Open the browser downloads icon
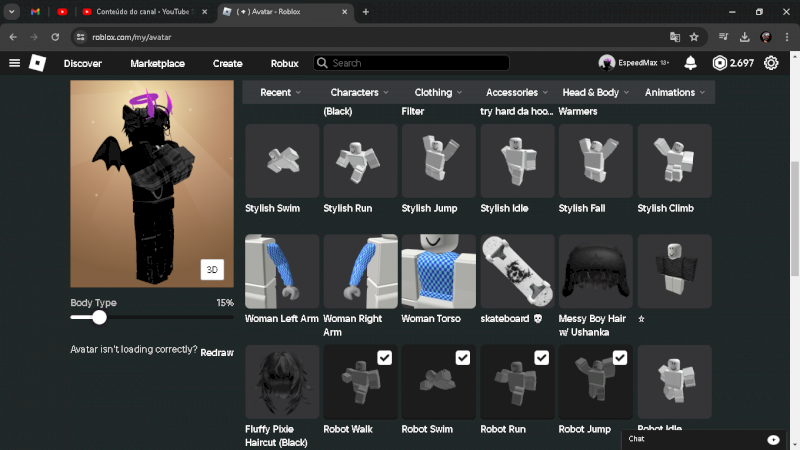This screenshot has width=800, height=450. point(744,37)
